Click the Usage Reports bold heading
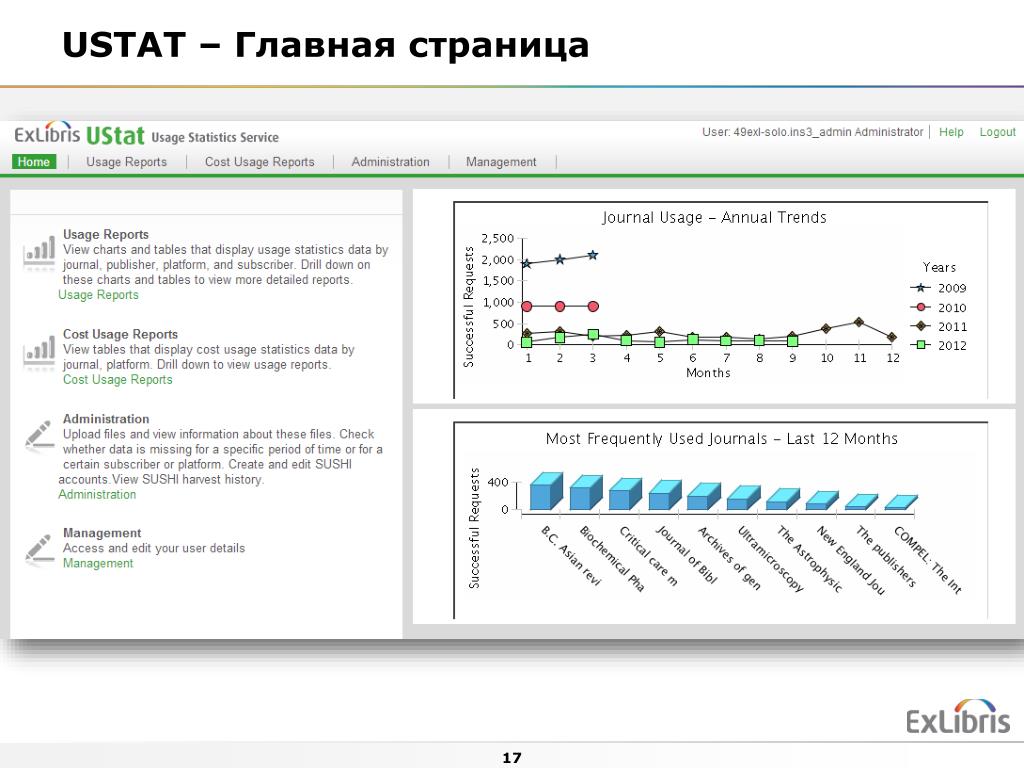Screen dimensions: 1024x768 pos(106,234)
